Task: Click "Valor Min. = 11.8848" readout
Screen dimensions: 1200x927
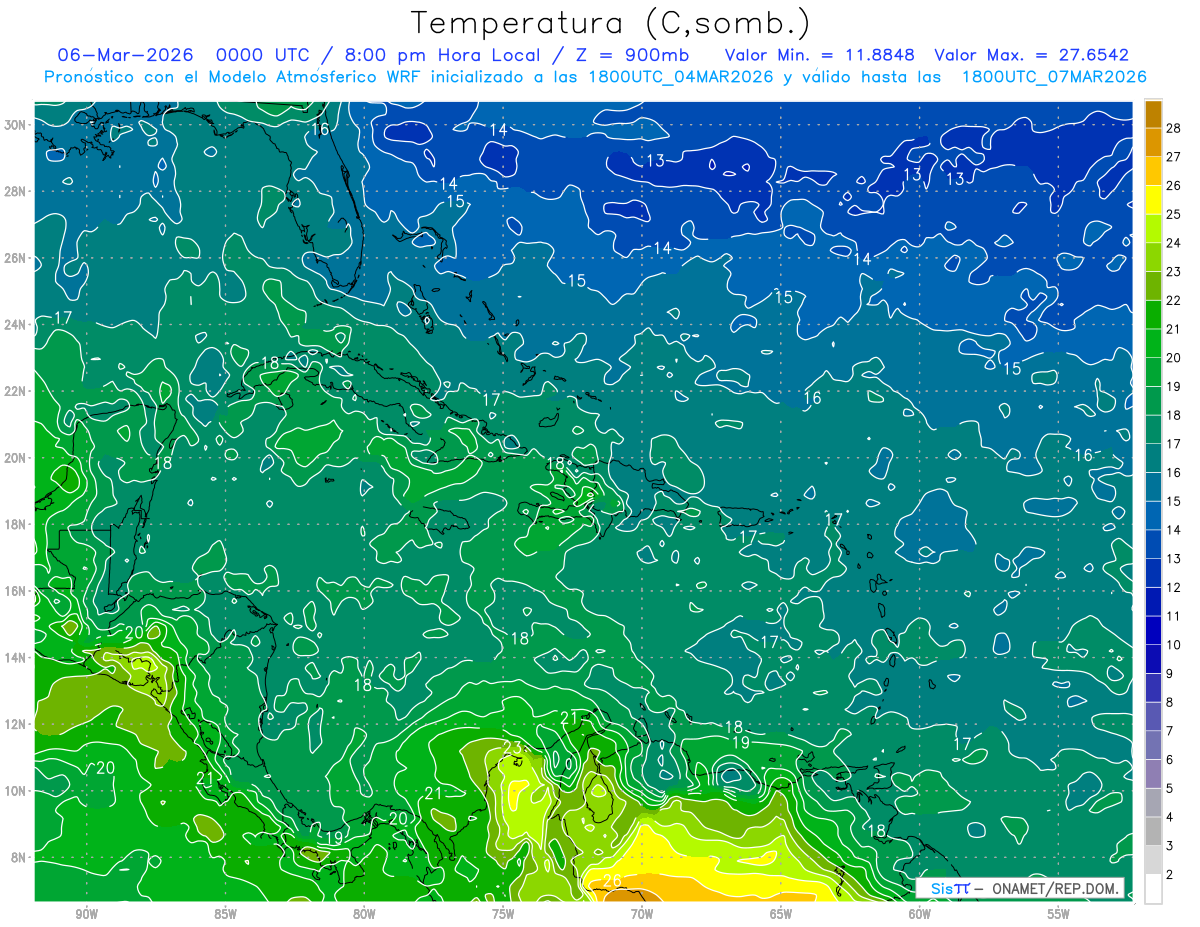Action: click(x=820, y=55)
